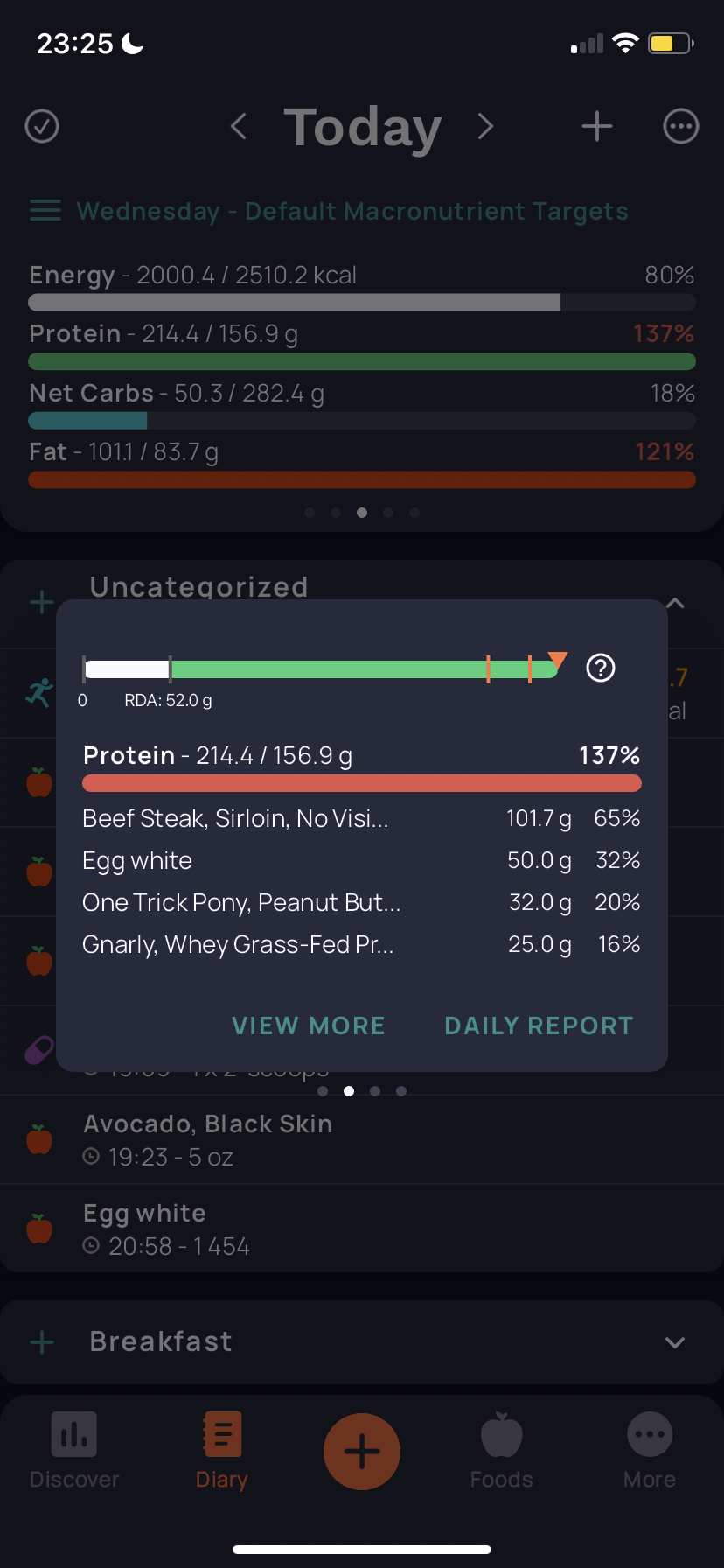Screen dimensions: 724x1568
Task: Select the Egg white 20:58 entry
Action: [362, 1228]
